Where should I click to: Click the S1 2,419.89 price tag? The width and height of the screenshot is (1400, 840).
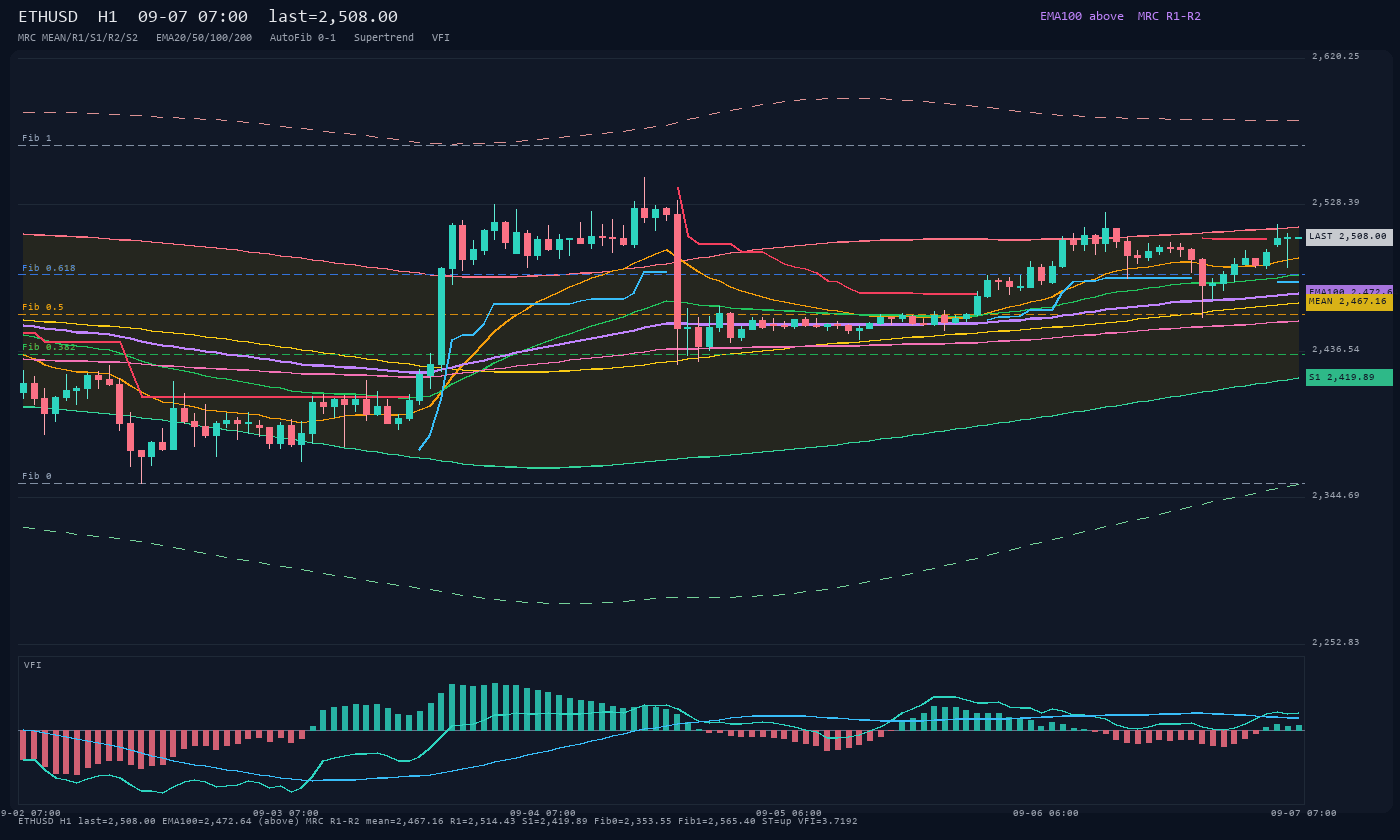[x=1349, y=377]
